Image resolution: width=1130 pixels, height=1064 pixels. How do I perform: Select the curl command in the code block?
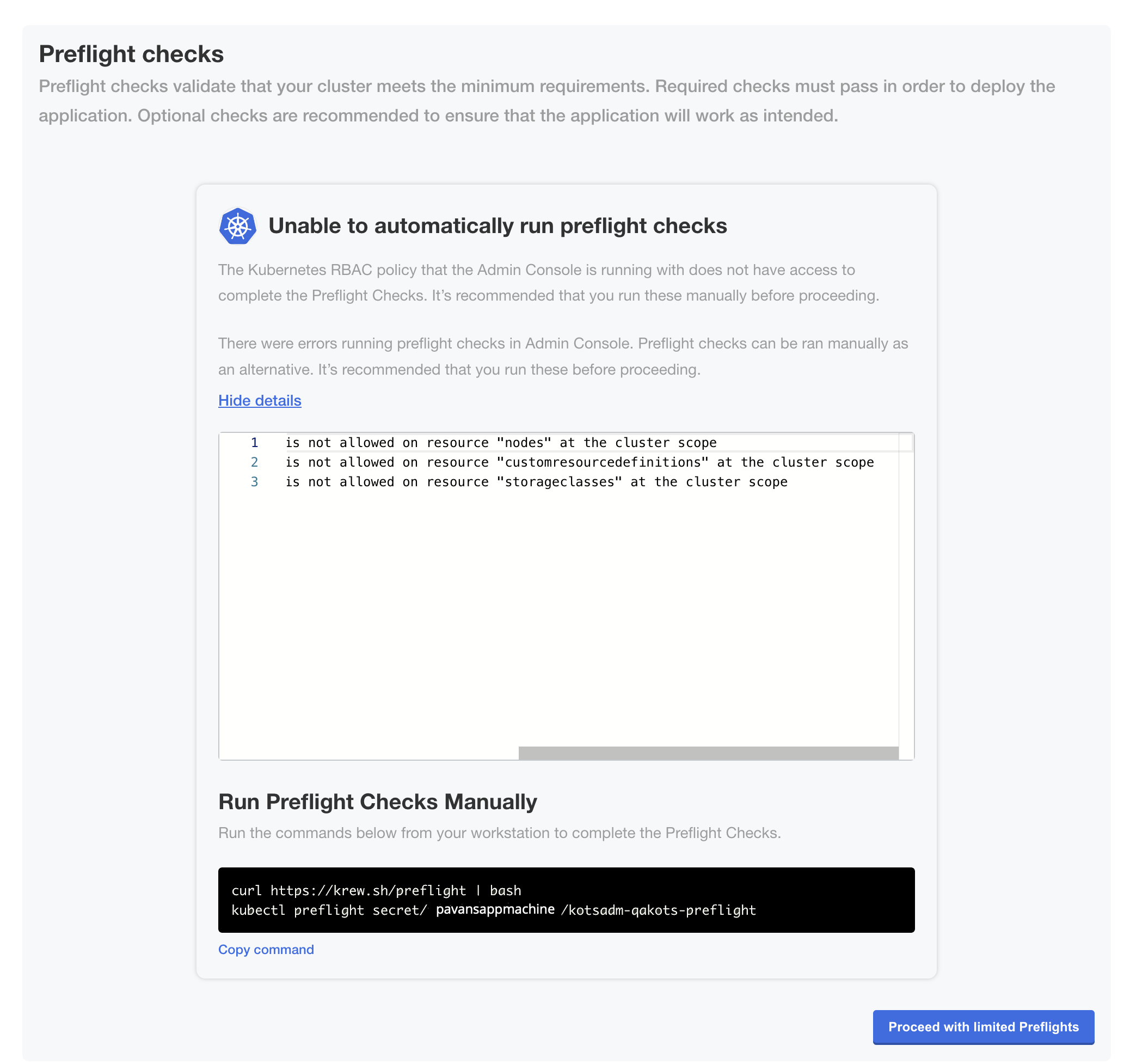376,890
